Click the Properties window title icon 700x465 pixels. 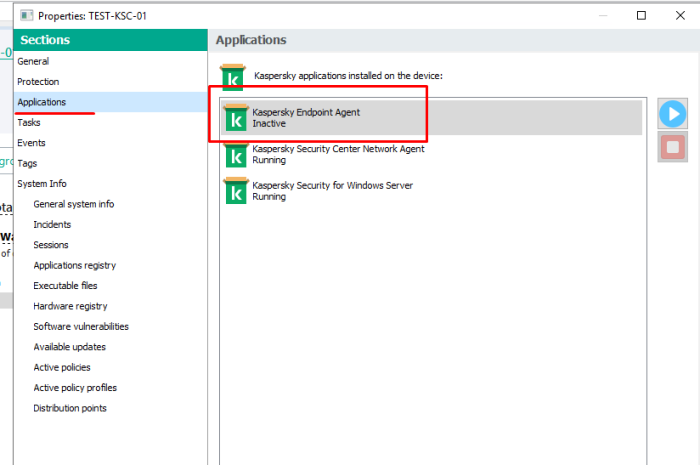27,16
